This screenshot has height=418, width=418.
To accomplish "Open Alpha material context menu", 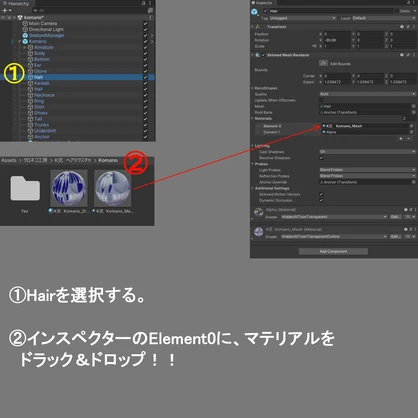I will 415,210.
